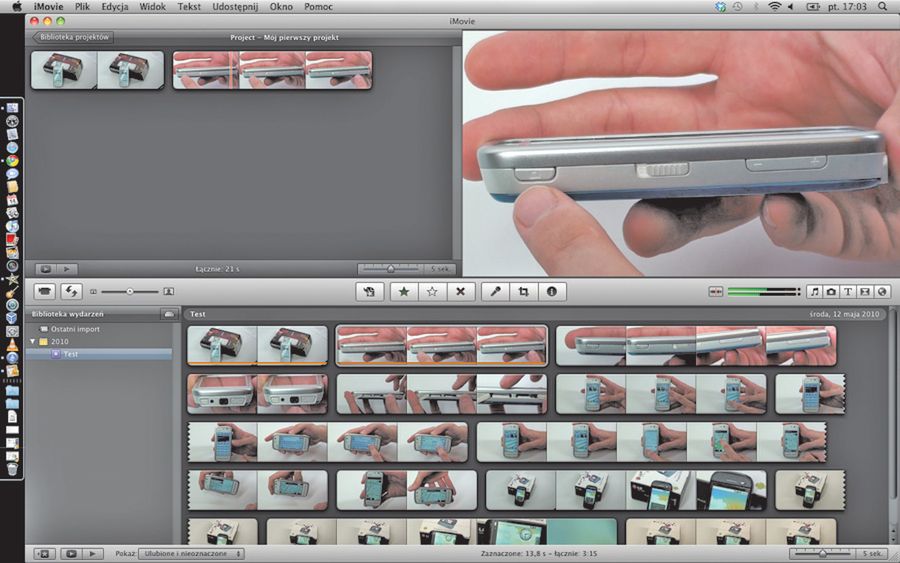Adjust project frames-per-thumbnail slider
900x563 pixels.
[x=391, y=269]
